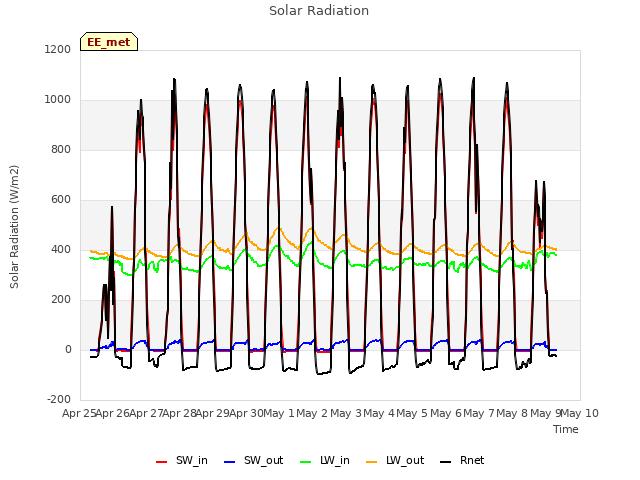
Task: Click the May 10 x-axis tick label
Action: pyautogui.click(x=580, y=413)
